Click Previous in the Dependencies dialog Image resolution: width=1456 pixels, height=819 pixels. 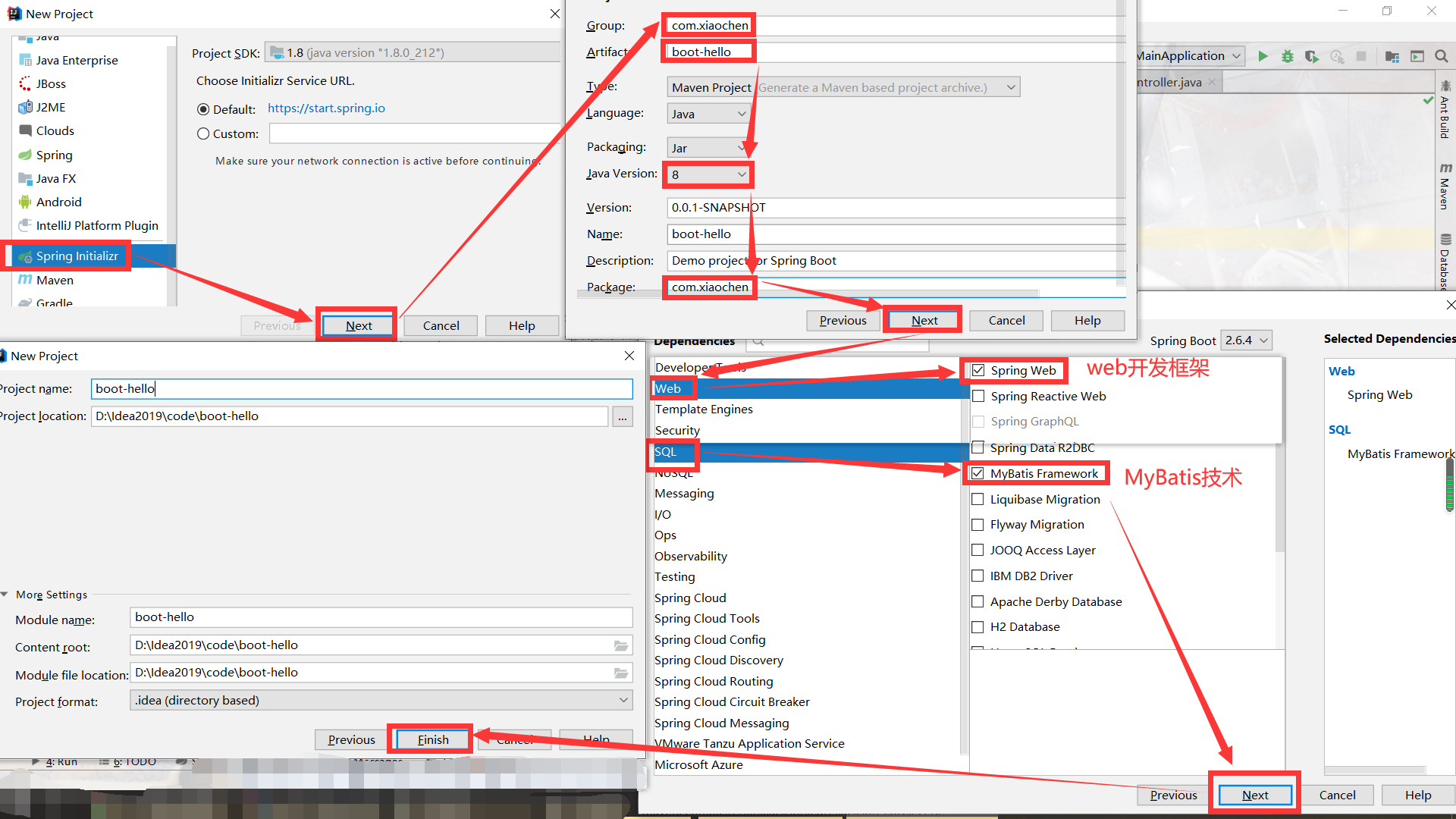[x=1173, y=795]
